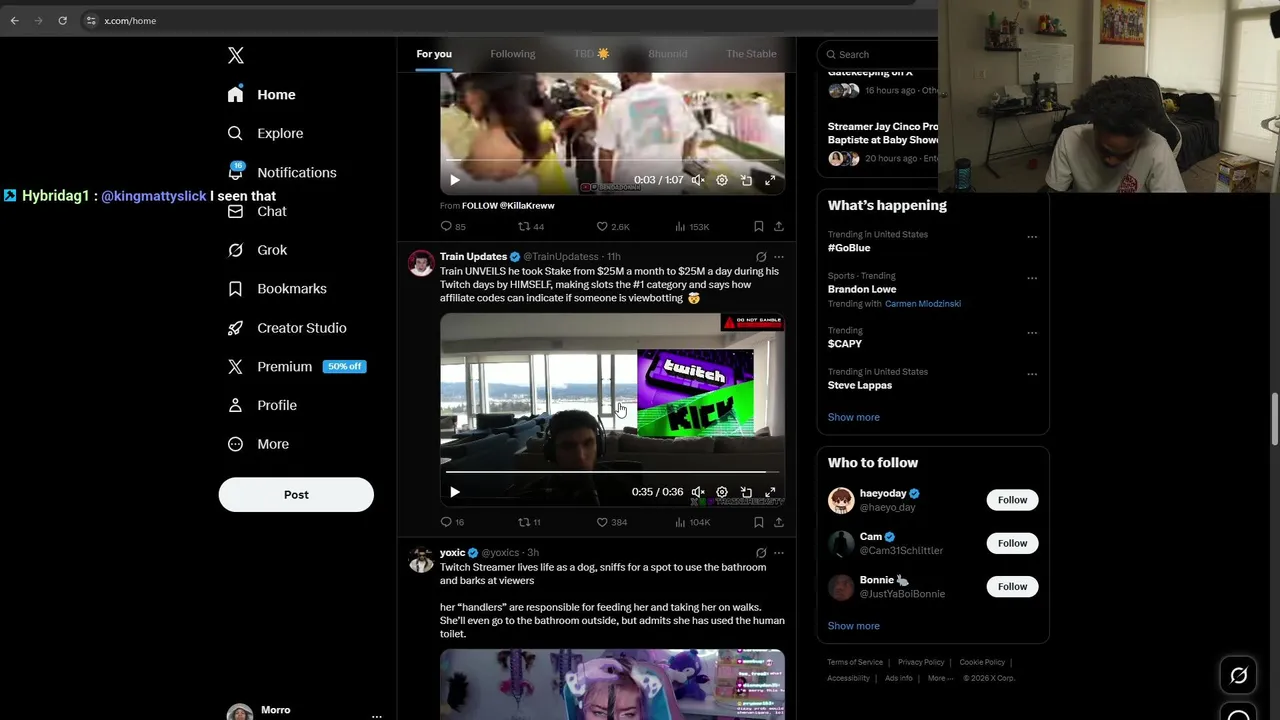The width and height of the screenshot is (1280, 720).
Task: Open more options on Train Updates post
Action: point(779,257)
